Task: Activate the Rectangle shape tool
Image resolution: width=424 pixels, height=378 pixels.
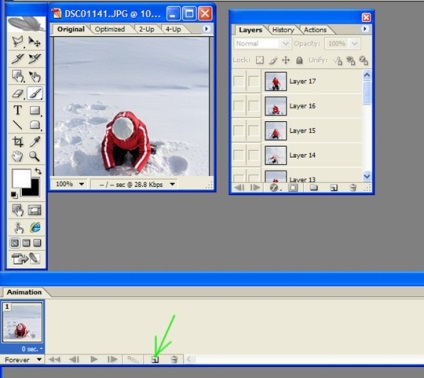Action: tap(35, 110)
